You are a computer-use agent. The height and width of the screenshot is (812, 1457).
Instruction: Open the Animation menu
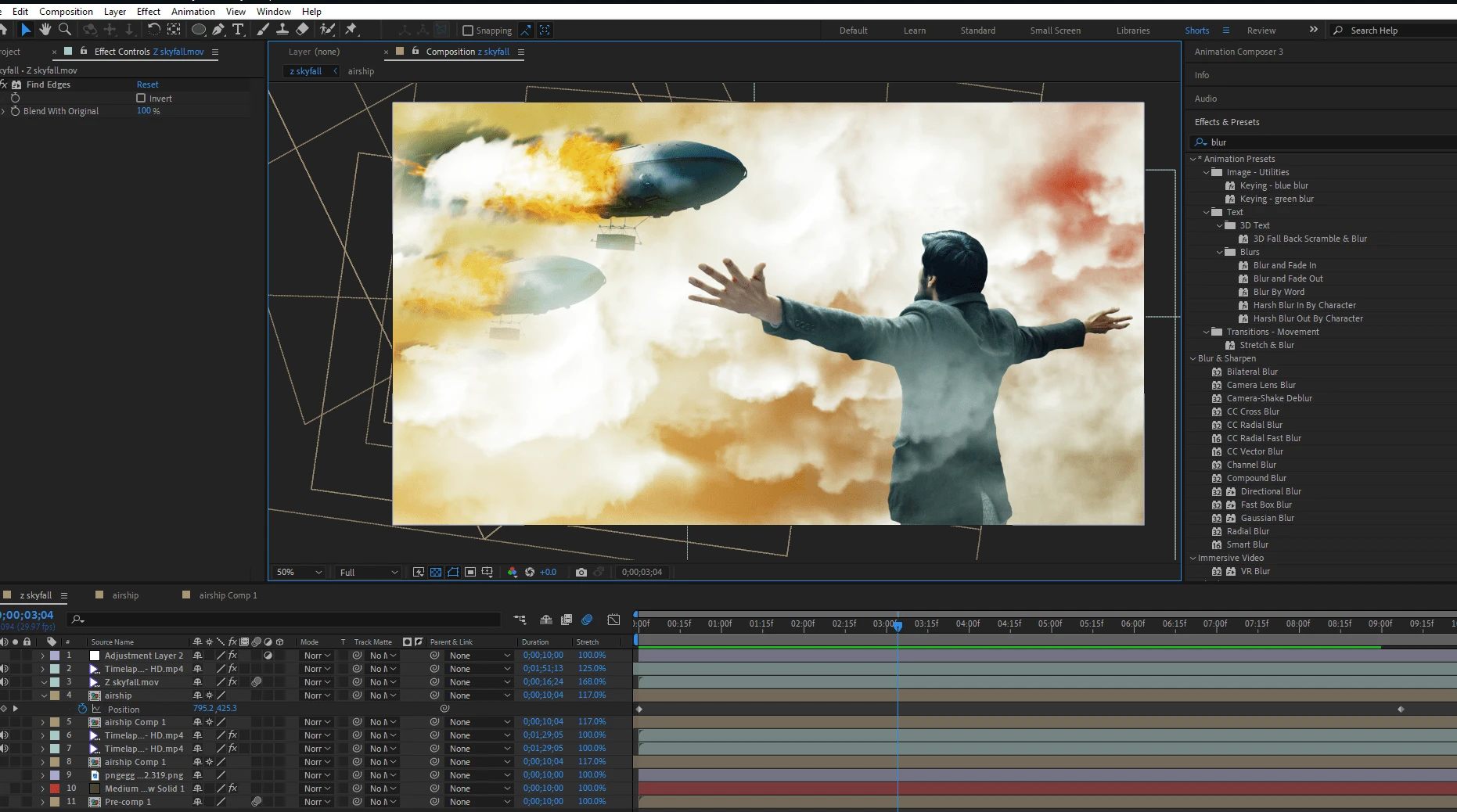click(192, 11)
